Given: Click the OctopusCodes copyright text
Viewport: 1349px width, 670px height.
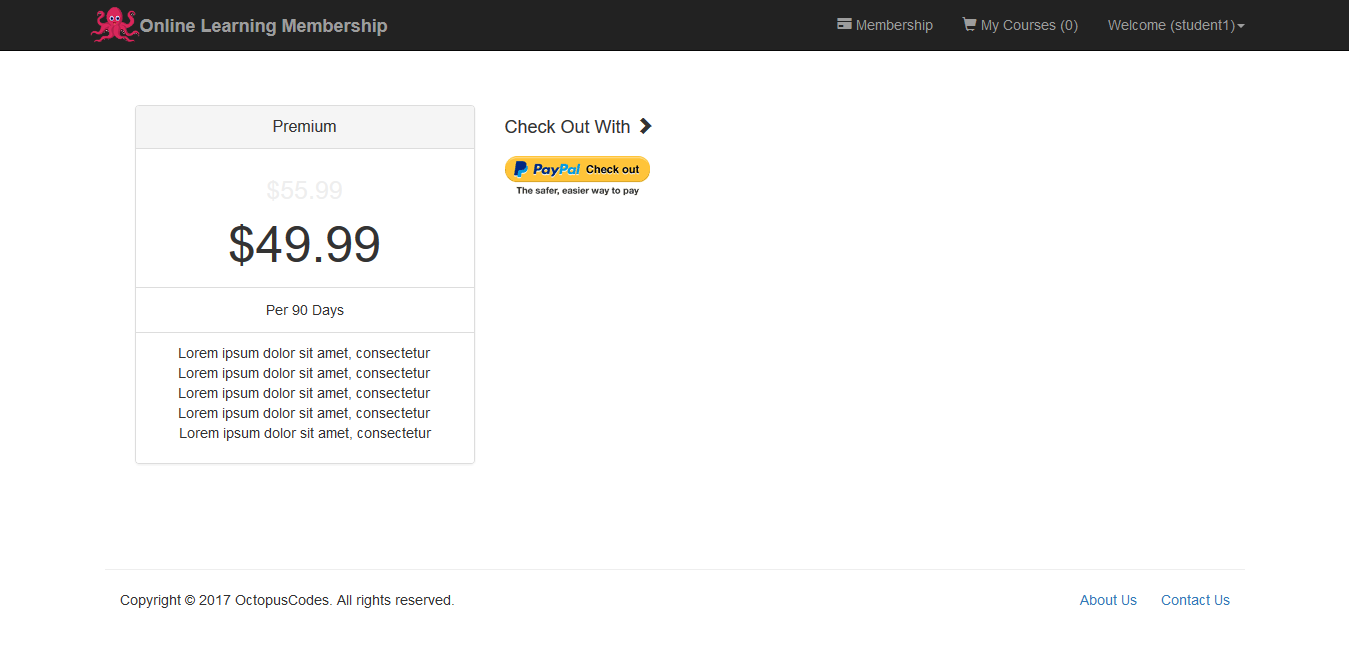Looking at the screenshot, I should pos(287,600).
